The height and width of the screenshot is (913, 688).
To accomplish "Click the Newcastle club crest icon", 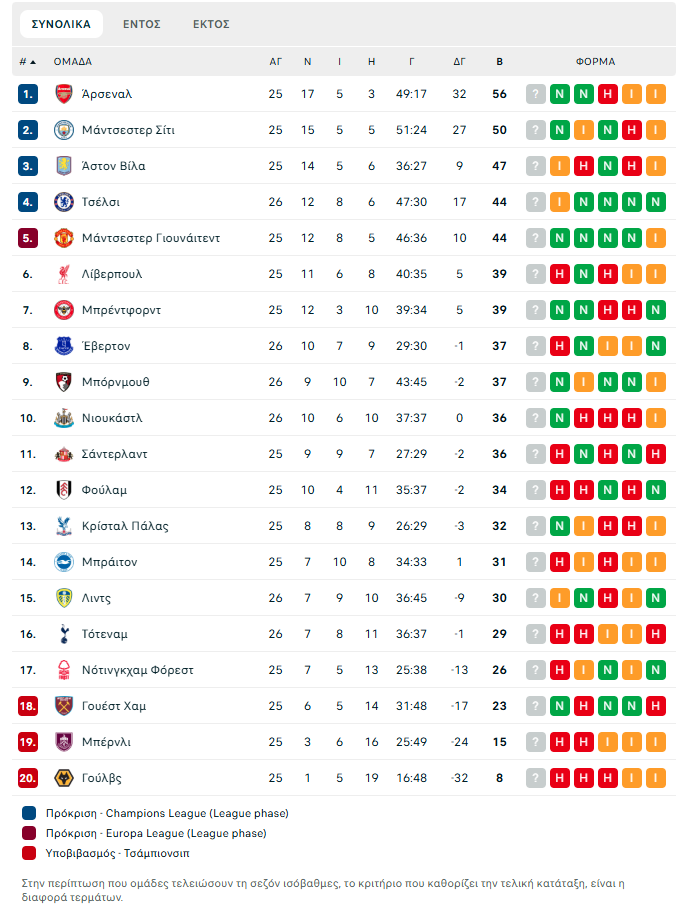I will 64,418.
